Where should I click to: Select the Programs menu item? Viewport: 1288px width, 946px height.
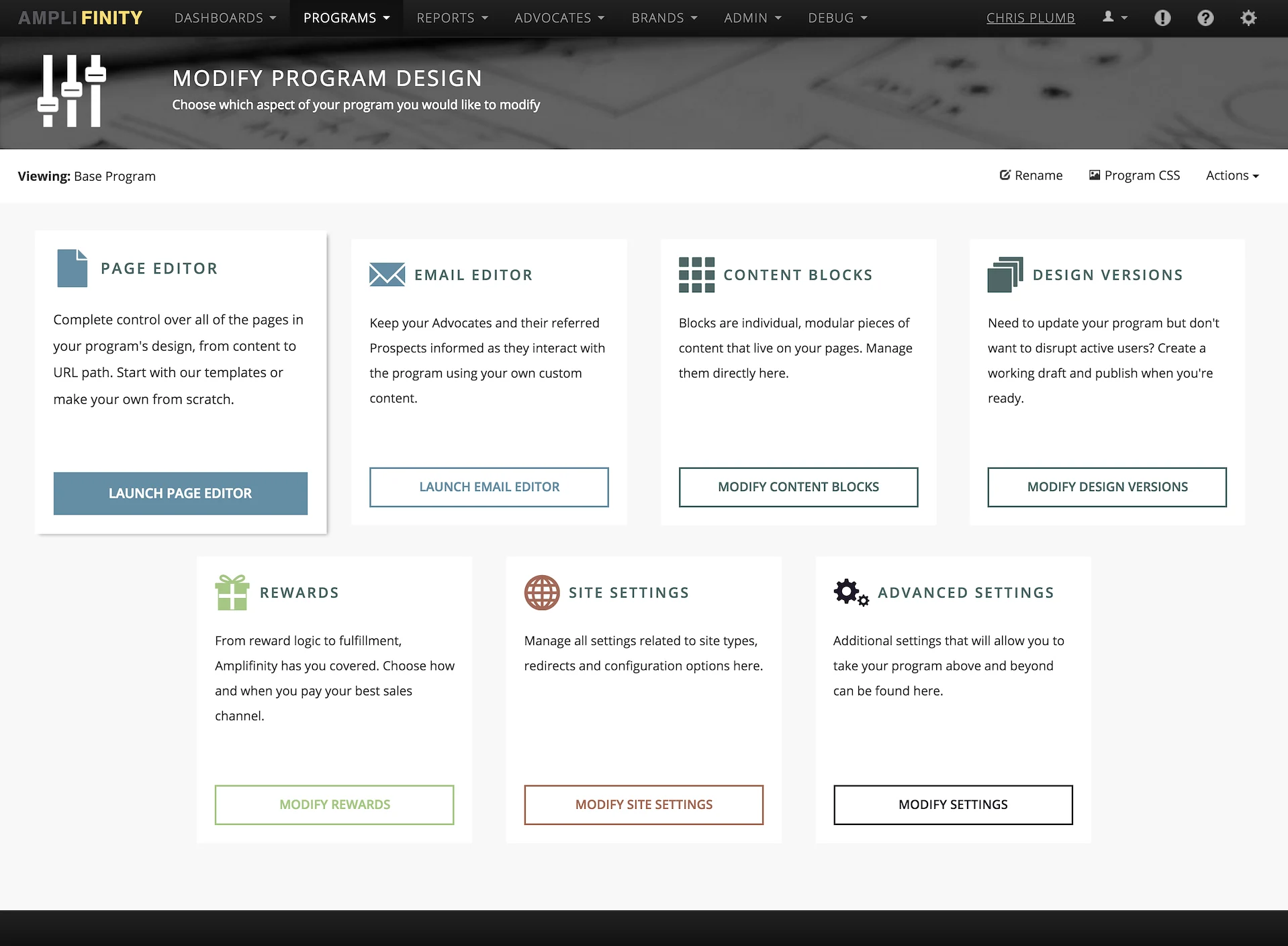coord(346,17)
